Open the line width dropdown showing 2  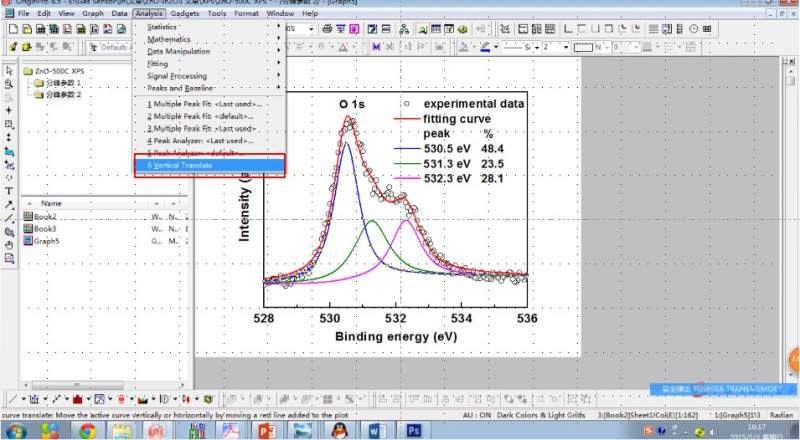tap(566, 47)
